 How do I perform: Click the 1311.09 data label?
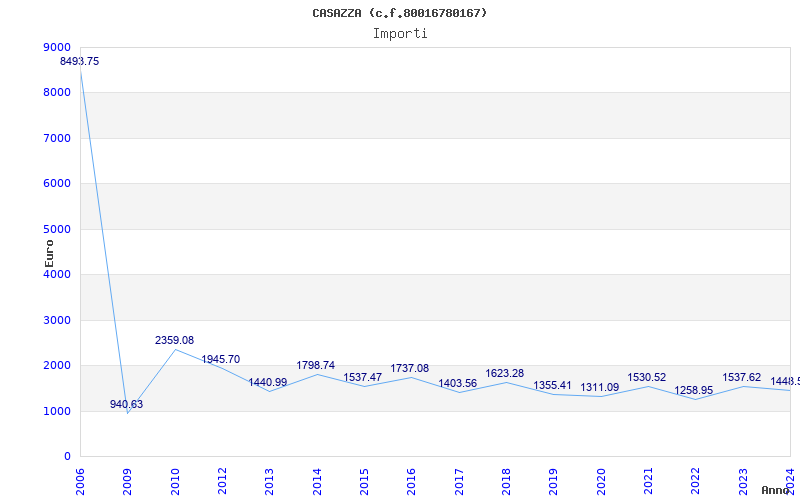tap(599, 387)
